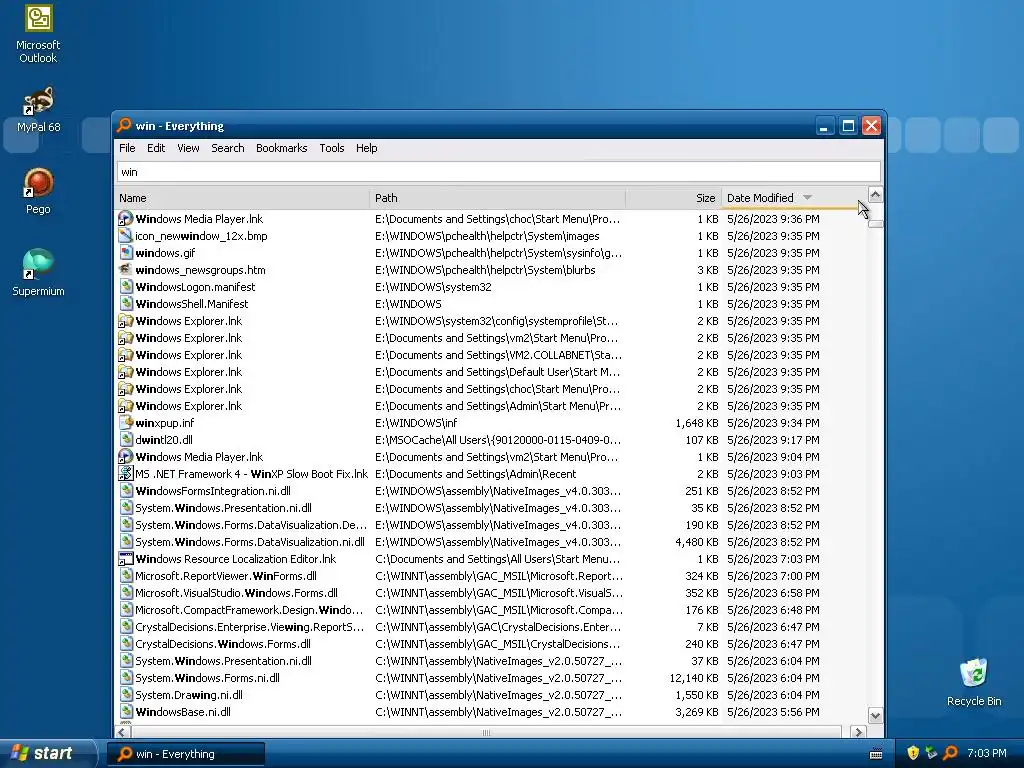Viewport: 1024px width, 768px height.
Task: Click the 12,140 KB size cell
Action: [x=694, y=678]
